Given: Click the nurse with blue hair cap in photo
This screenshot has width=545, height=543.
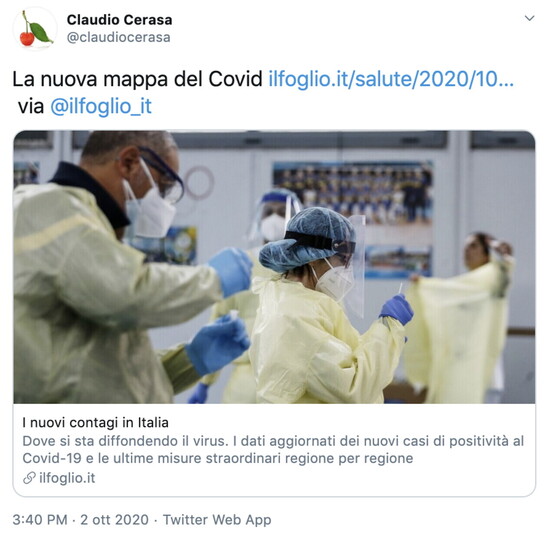Looking at the screenshot, I should click(327, 306).
